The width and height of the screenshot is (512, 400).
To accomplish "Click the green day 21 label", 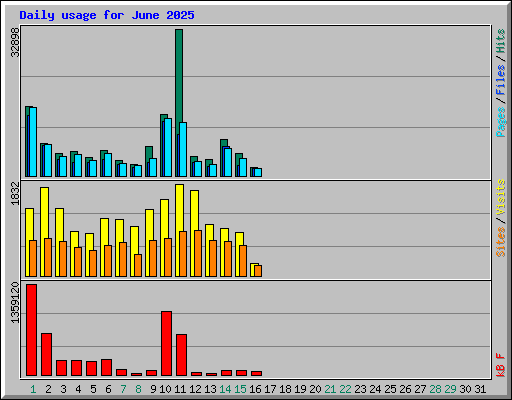I will pos(330,389).
